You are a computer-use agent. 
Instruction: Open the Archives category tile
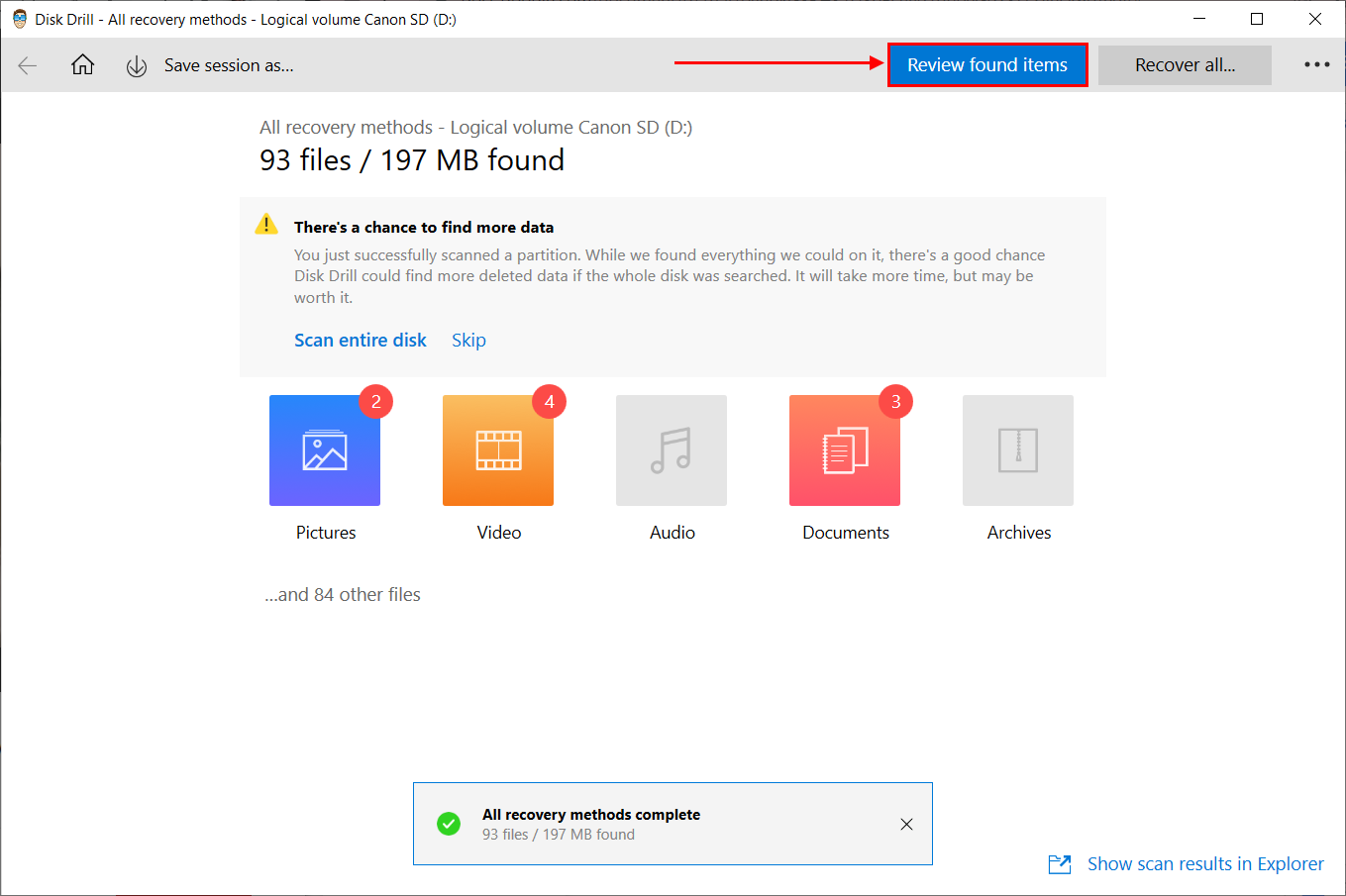click(1018, 450)
